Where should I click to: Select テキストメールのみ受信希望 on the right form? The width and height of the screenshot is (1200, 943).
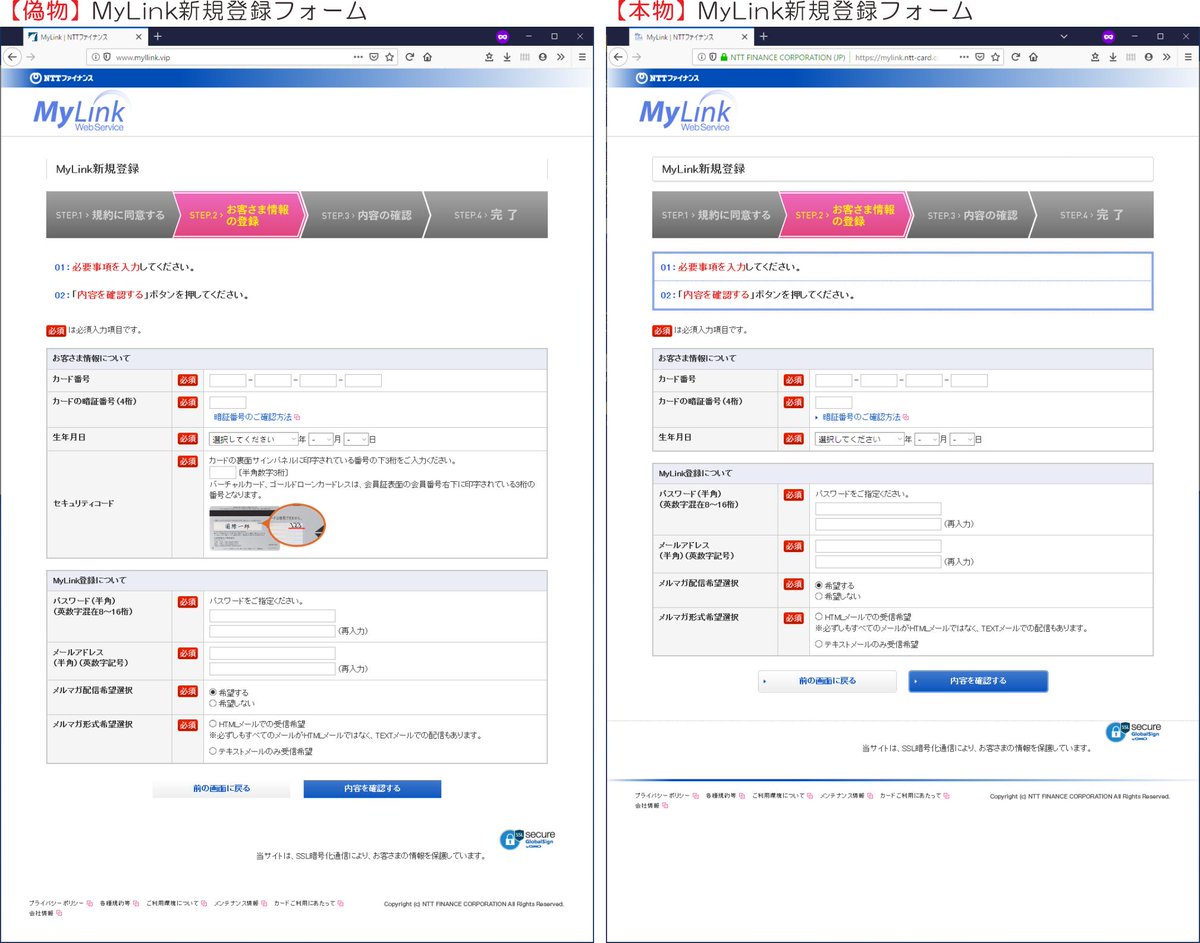click(819, 644)
